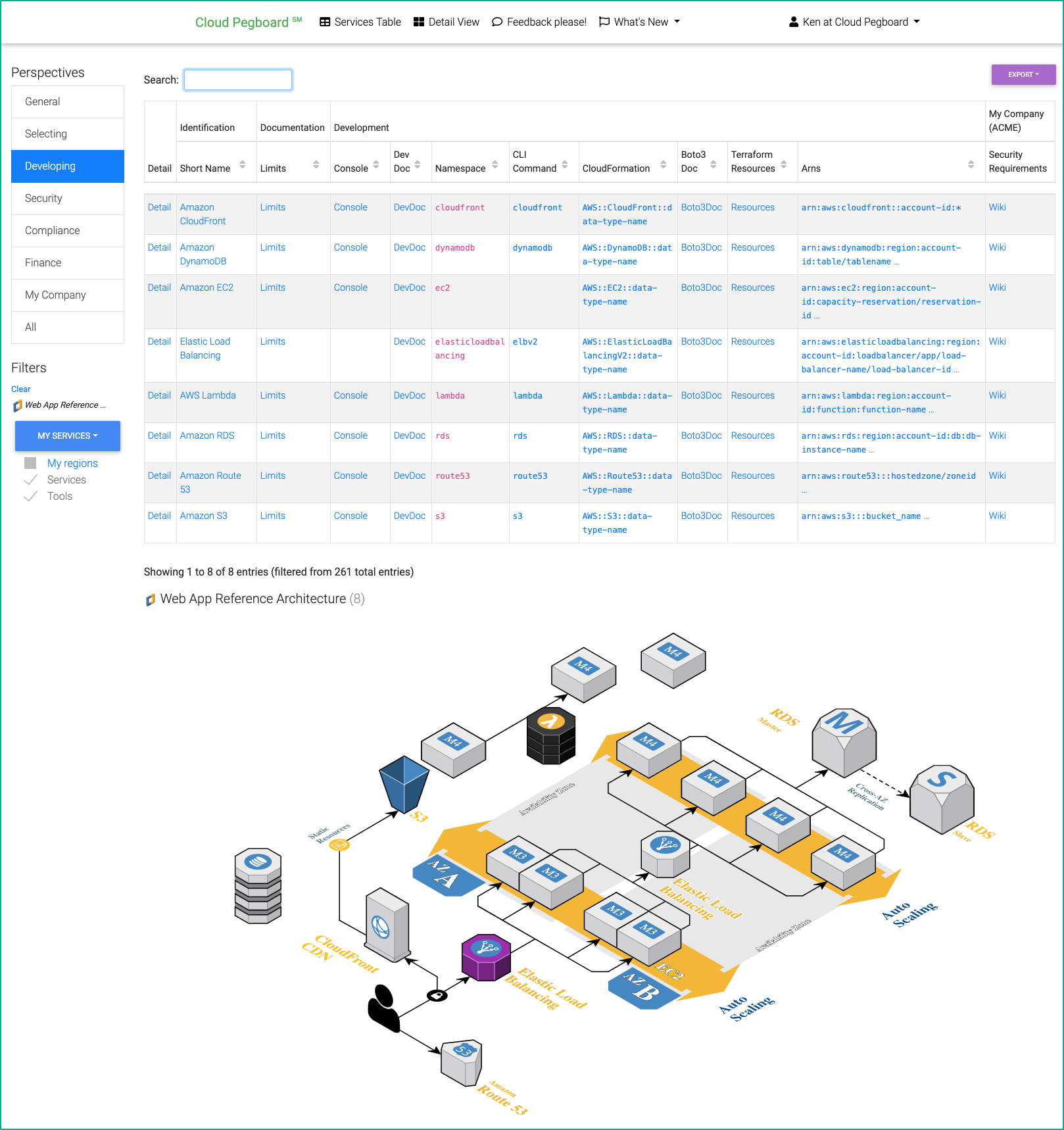The image size is (1064, 1130).
Task: Click the Services Table grid icon
Action: point(325,22)
